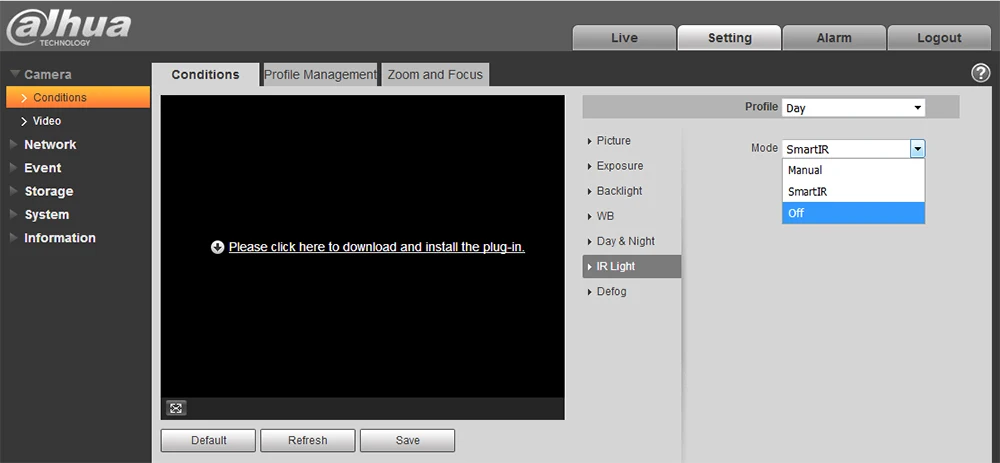Open the help question mark icon
The height and width of the screenshot is (463, 1000).
pyautogui.click(x=980, y=73)
